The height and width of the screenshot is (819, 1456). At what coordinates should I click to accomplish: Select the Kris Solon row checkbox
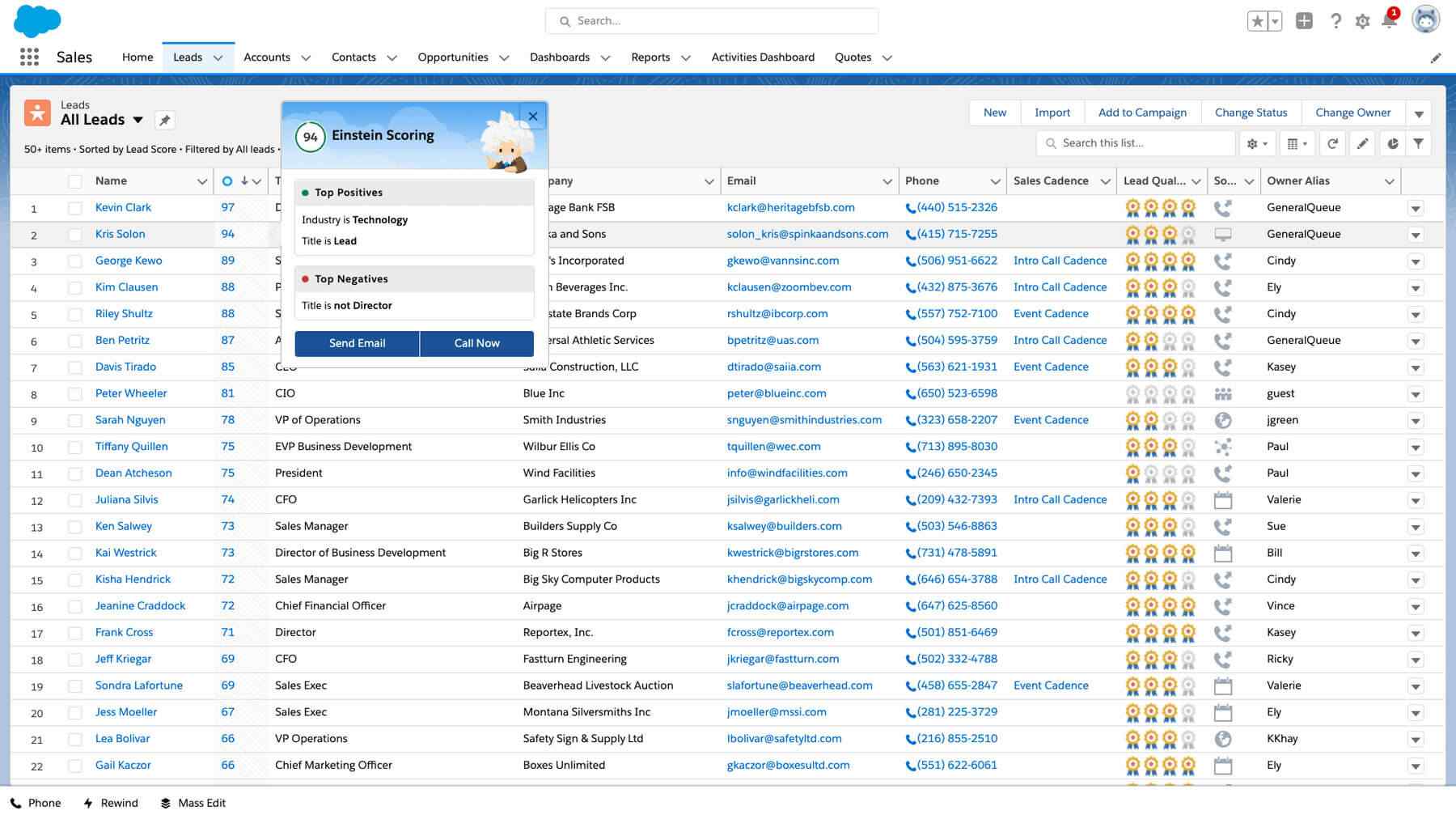(x=75, y=235)
